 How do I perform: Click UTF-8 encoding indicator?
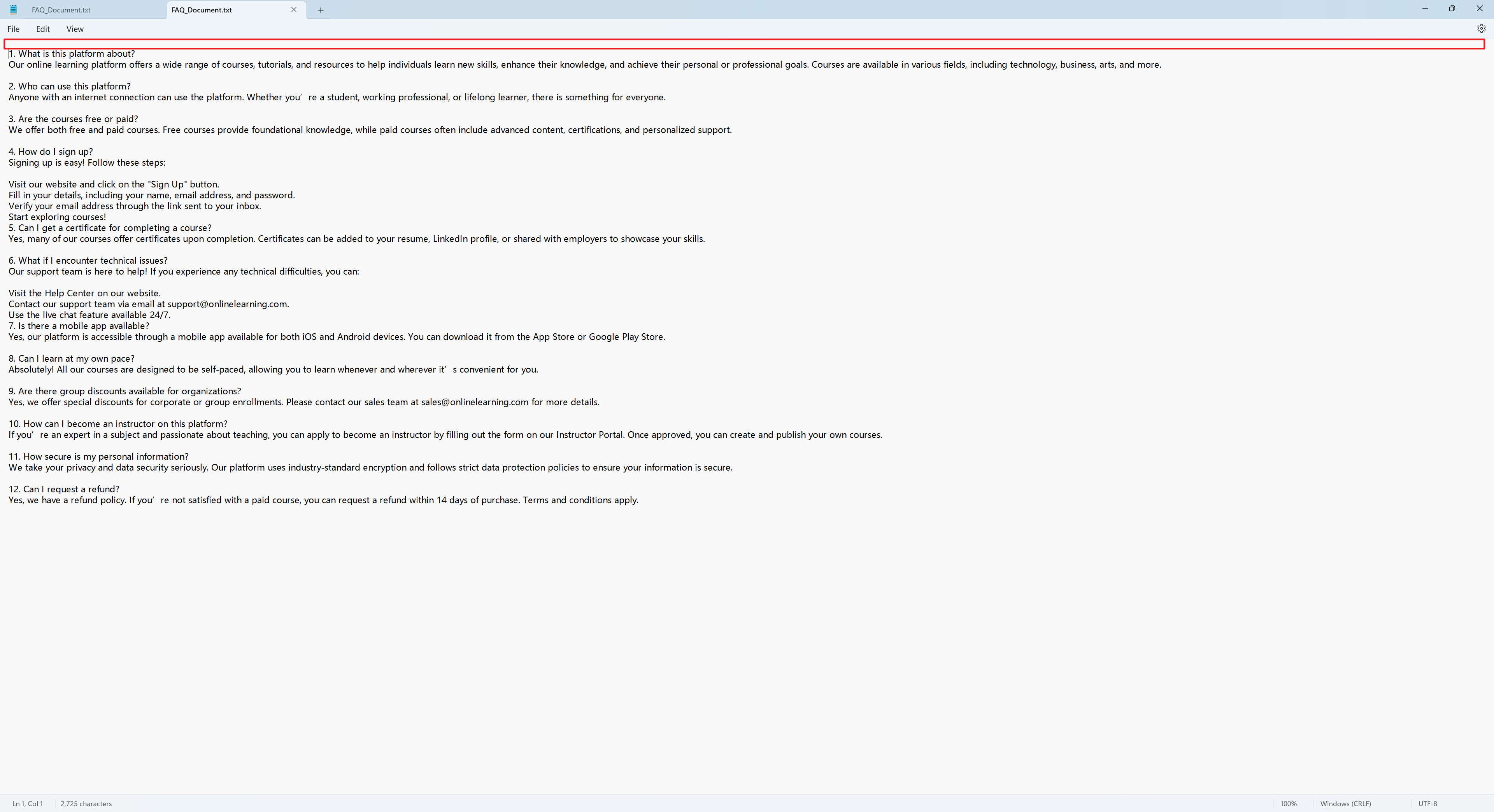(1427, 803)
